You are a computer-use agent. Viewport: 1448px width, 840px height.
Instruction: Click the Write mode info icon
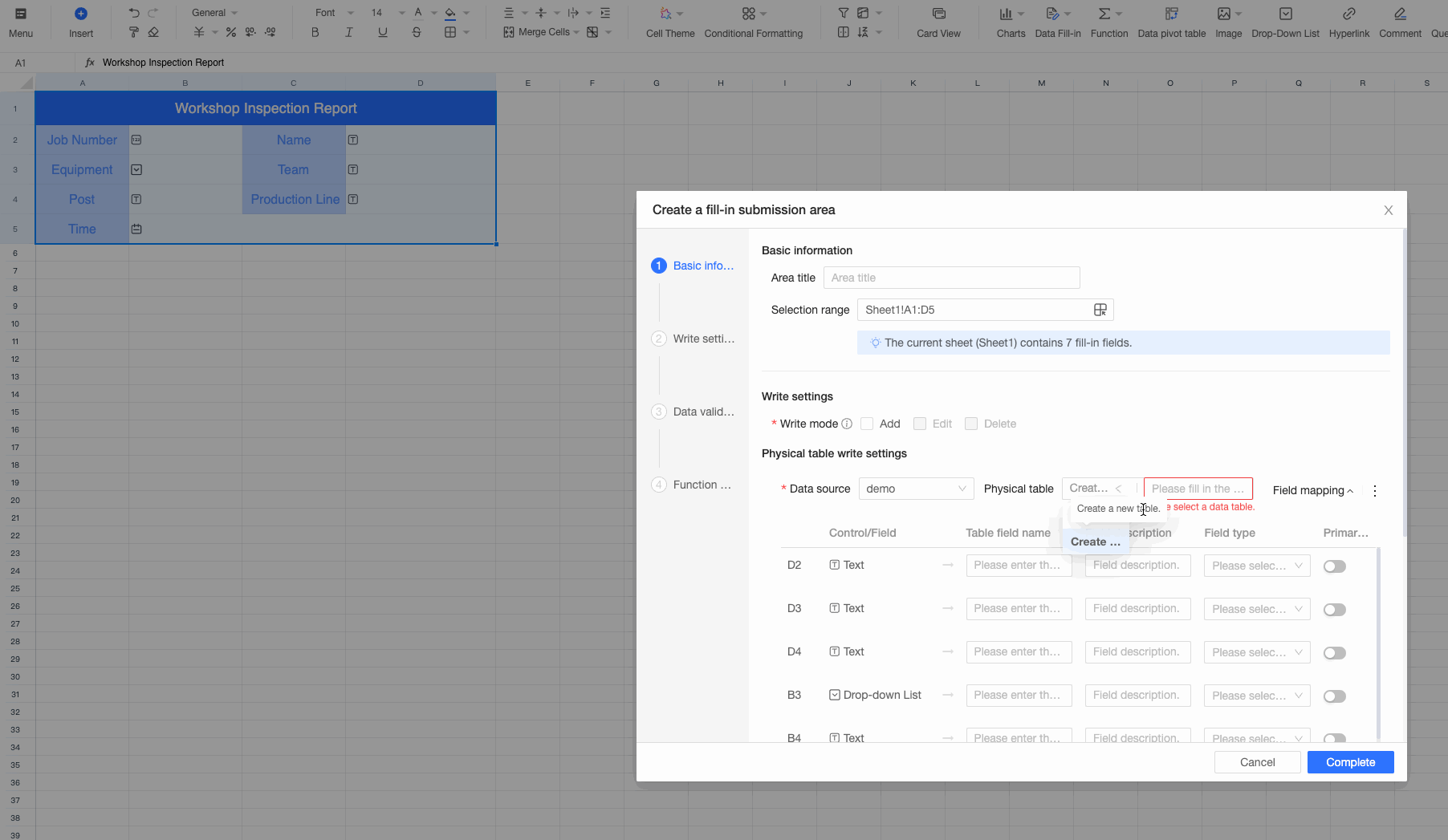(x=846, y=424)
